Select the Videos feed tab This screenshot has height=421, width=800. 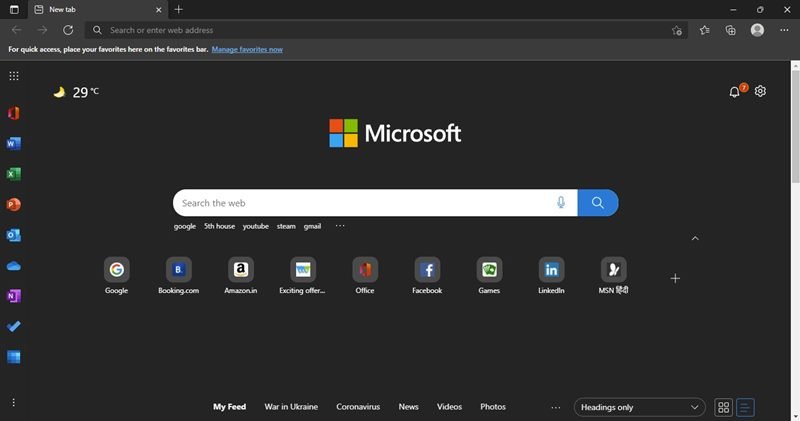[x=449, y=407]
